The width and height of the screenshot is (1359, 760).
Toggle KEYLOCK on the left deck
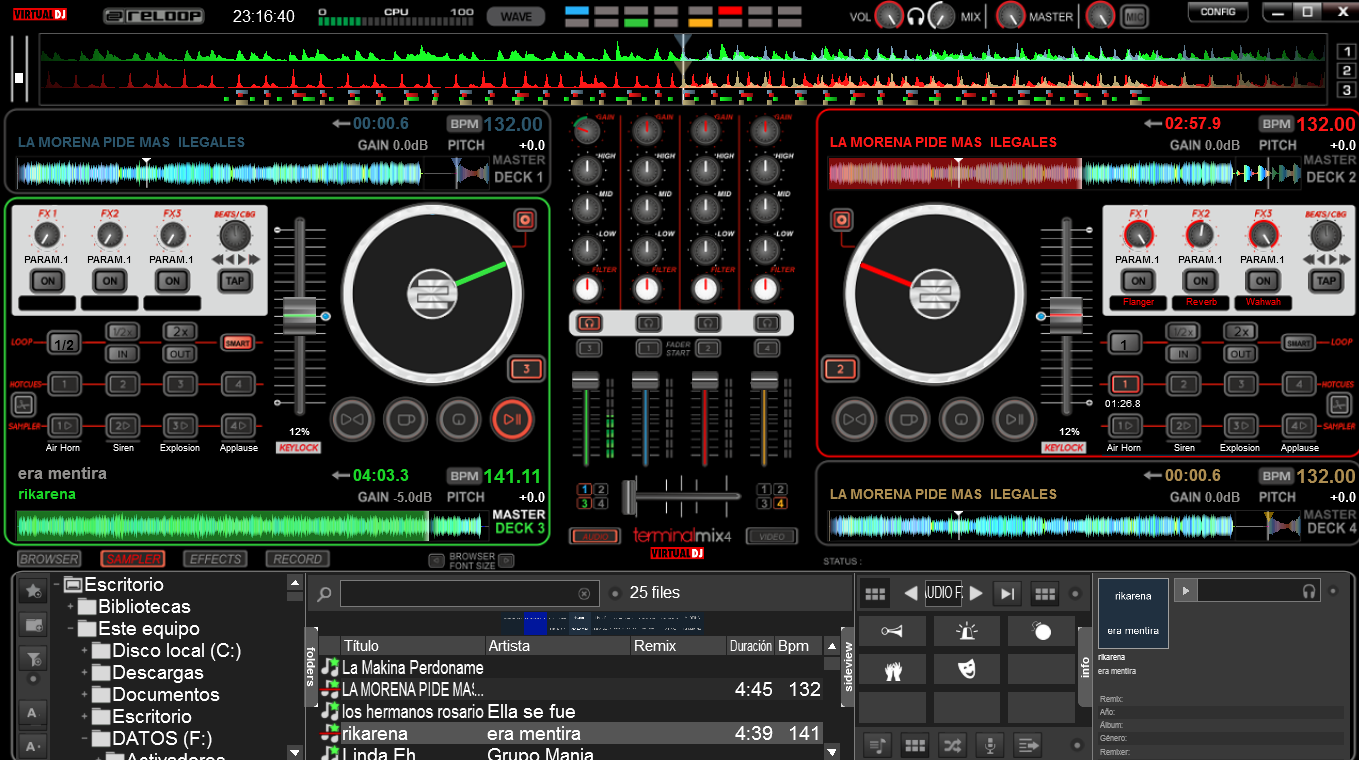298,448
